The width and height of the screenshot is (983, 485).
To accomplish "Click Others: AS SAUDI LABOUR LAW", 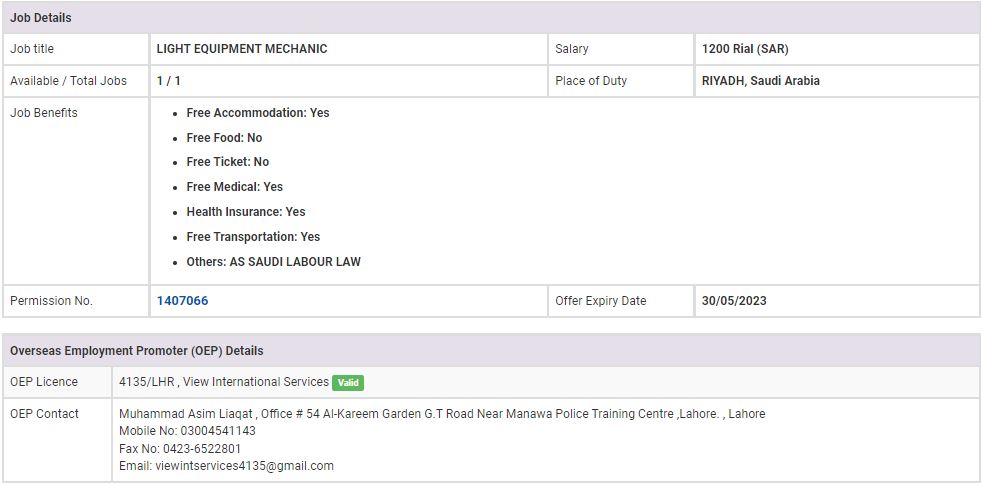I will (273, 262).
